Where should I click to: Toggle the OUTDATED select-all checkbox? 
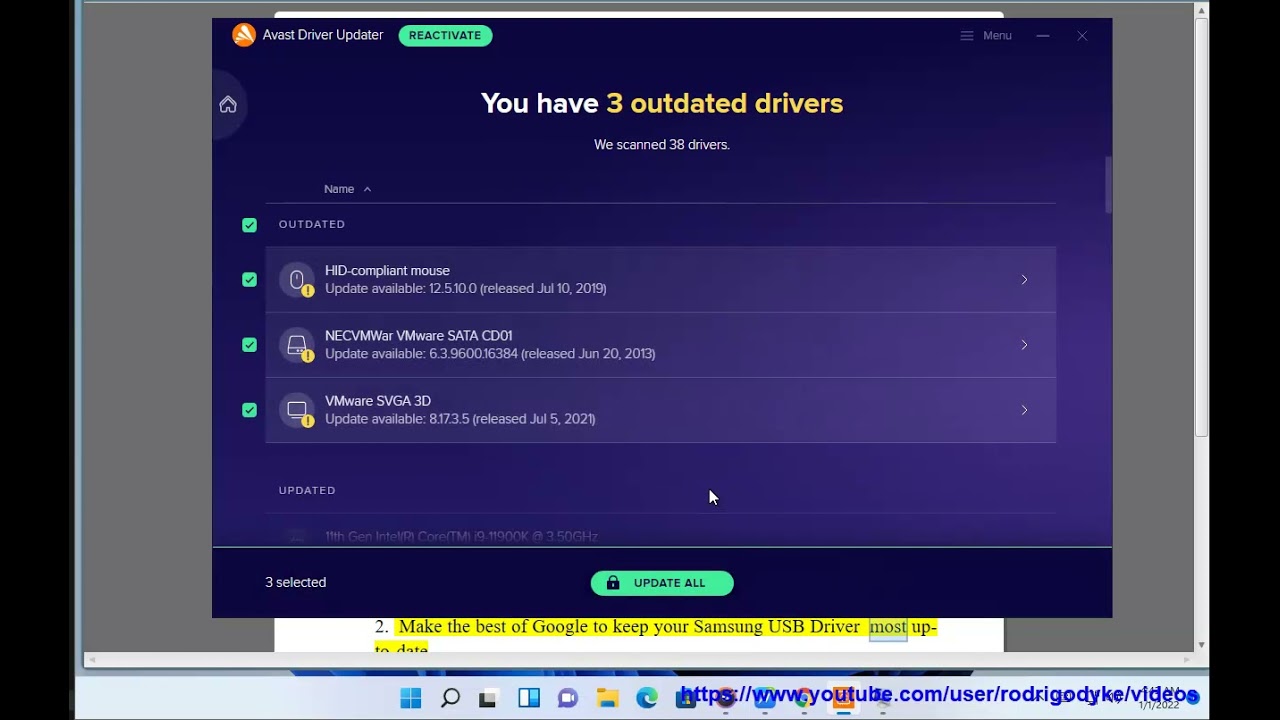point(249,225)
